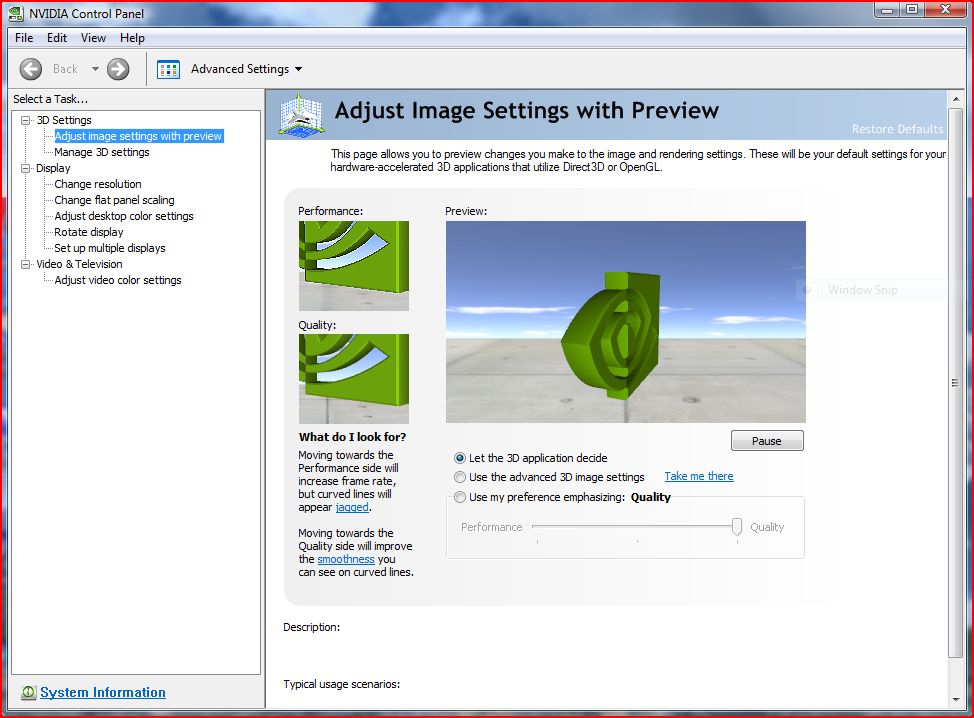Collapse the Video & Television tree node
Viewport: 974px width, 718px height.
click(25, 264)
